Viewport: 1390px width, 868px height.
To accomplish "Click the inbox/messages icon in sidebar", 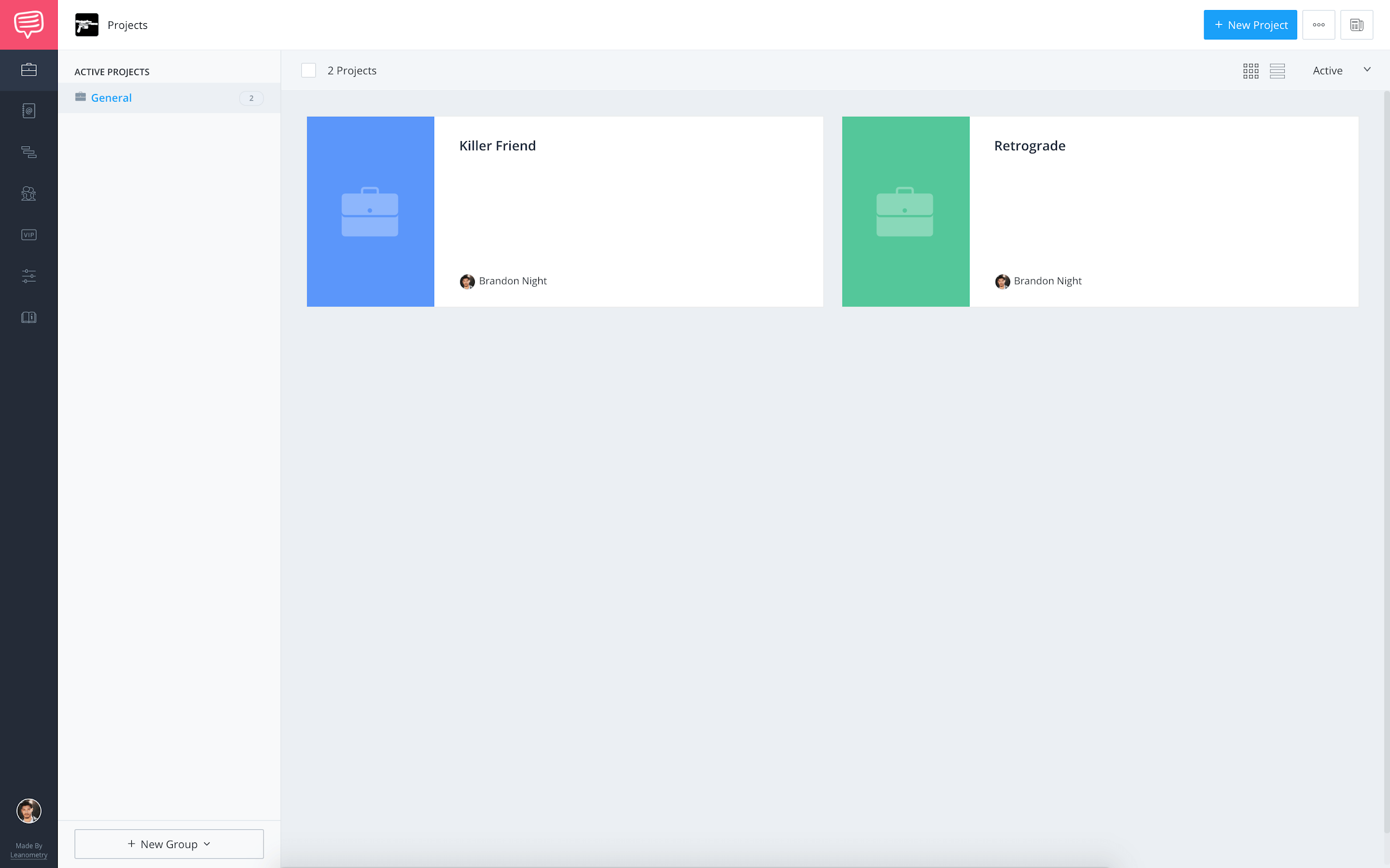I will pos(29,25).
